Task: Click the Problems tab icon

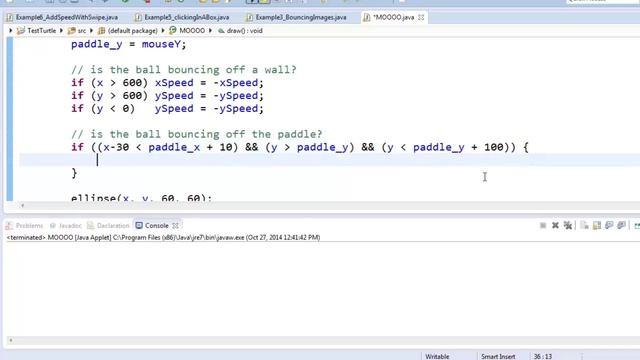Action: (x=9, y=225)
